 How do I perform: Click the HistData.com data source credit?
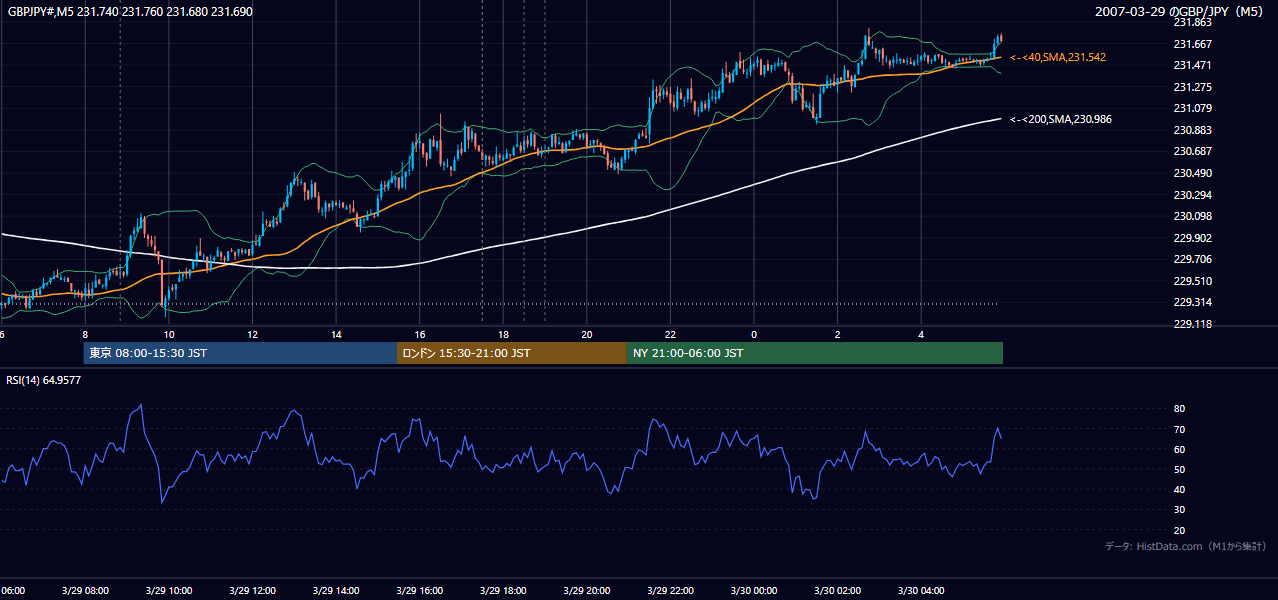point(1186,546)
